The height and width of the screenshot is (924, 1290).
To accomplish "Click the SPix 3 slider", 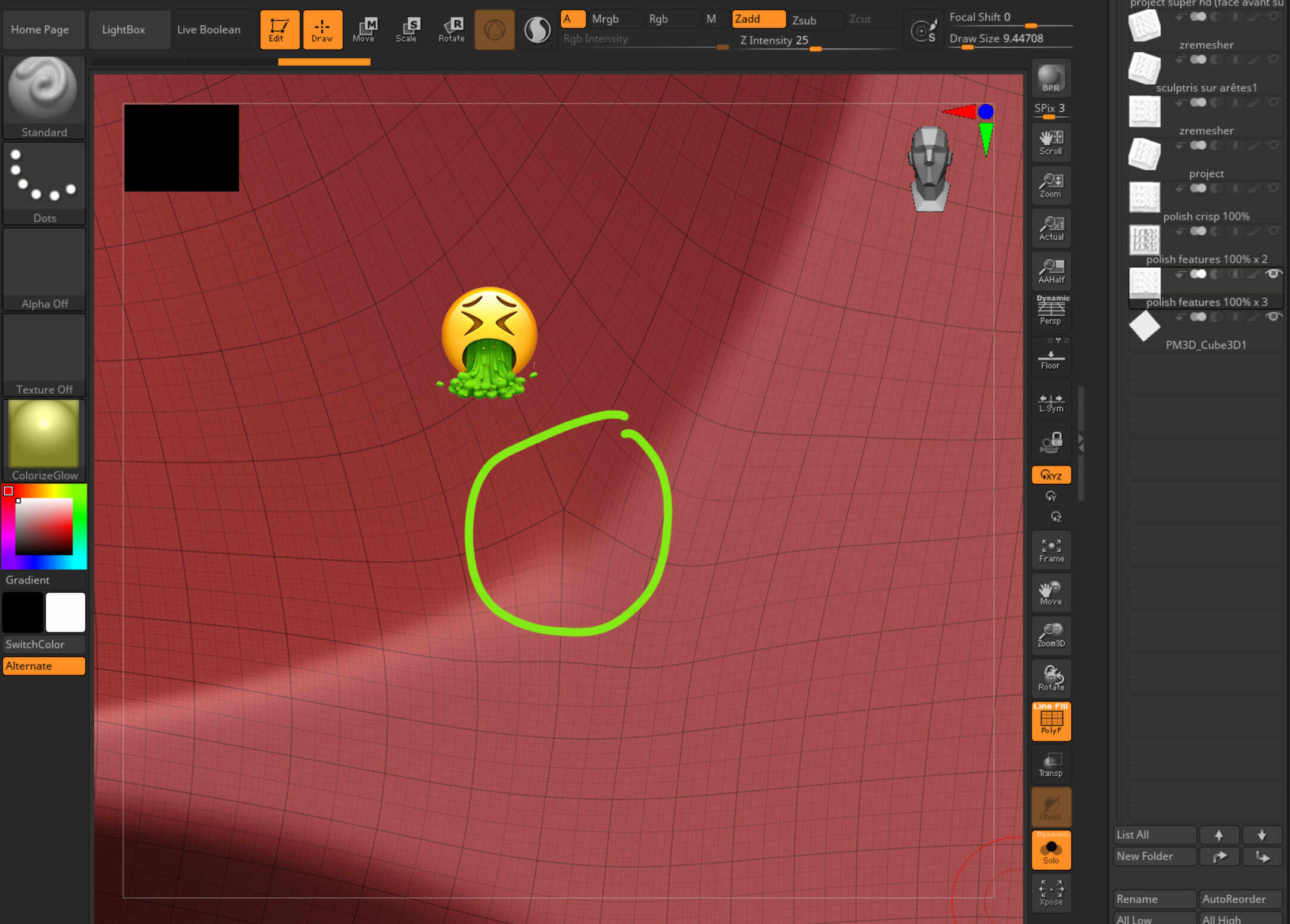I will [1051, 110].
